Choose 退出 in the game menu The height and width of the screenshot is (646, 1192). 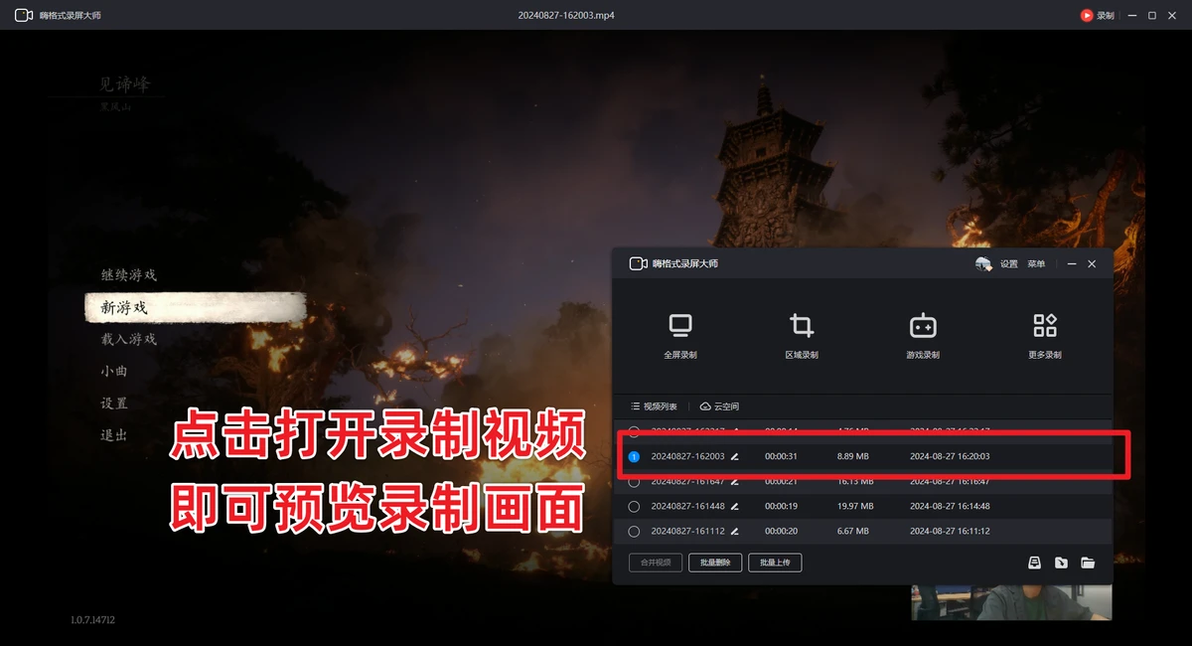114,435
